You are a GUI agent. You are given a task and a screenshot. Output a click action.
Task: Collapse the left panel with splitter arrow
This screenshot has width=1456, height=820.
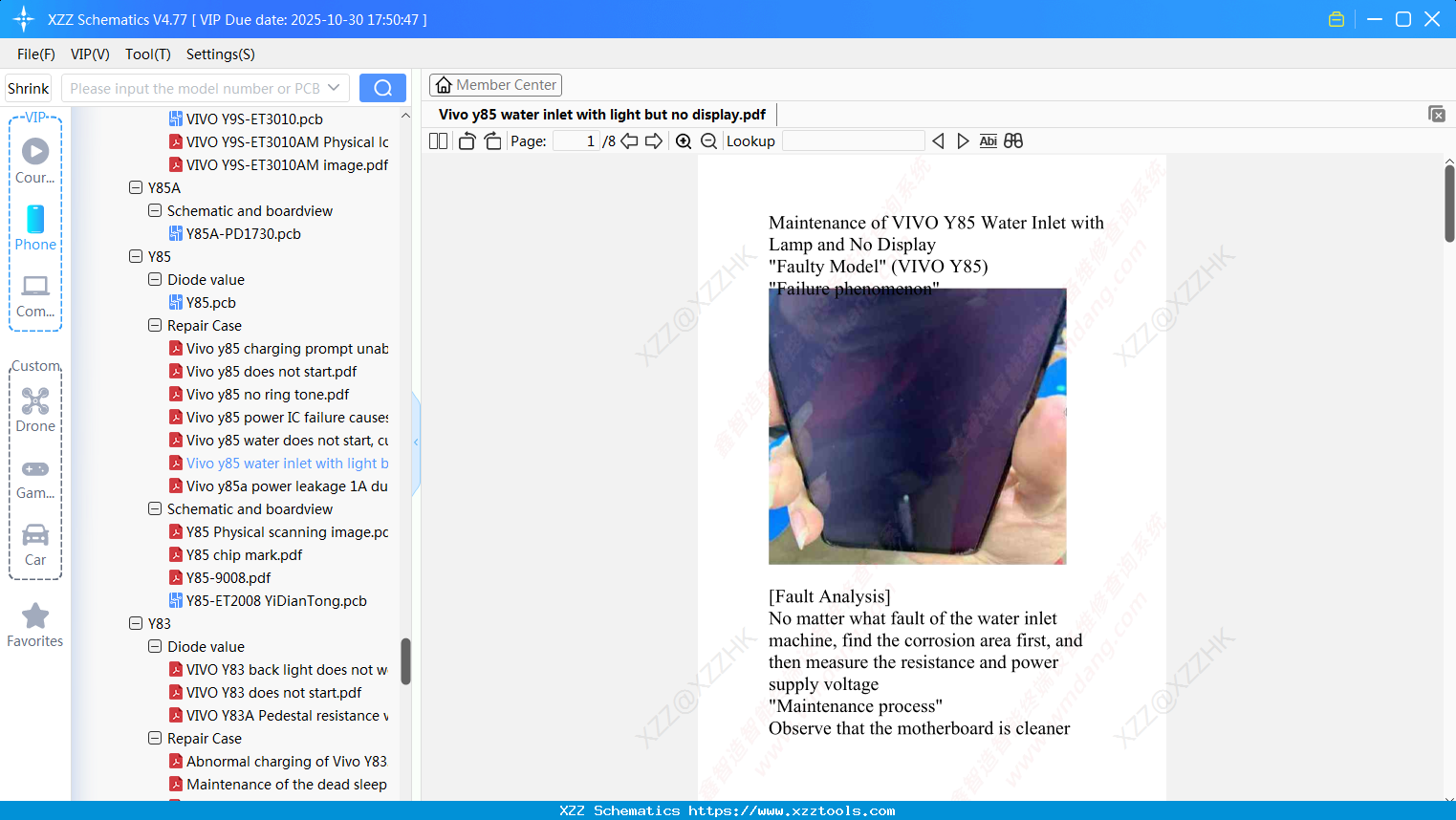point(416,442)
